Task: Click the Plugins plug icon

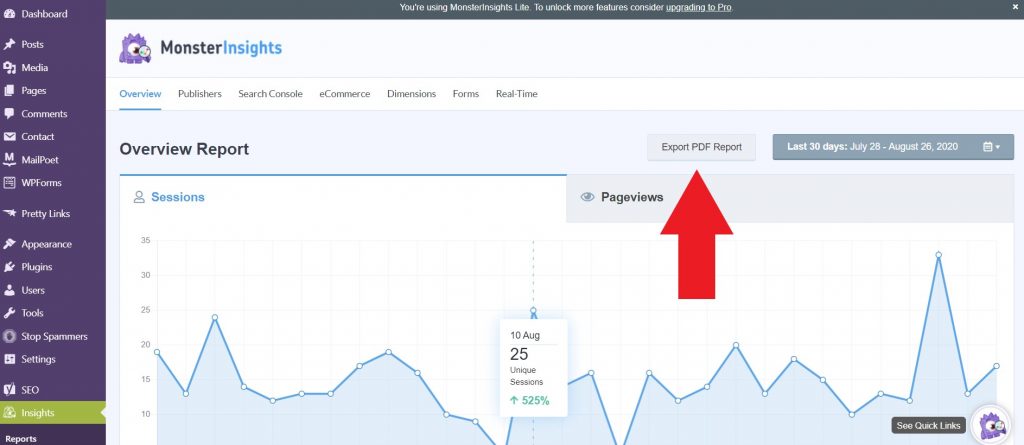Action: [x=9, y=267]
